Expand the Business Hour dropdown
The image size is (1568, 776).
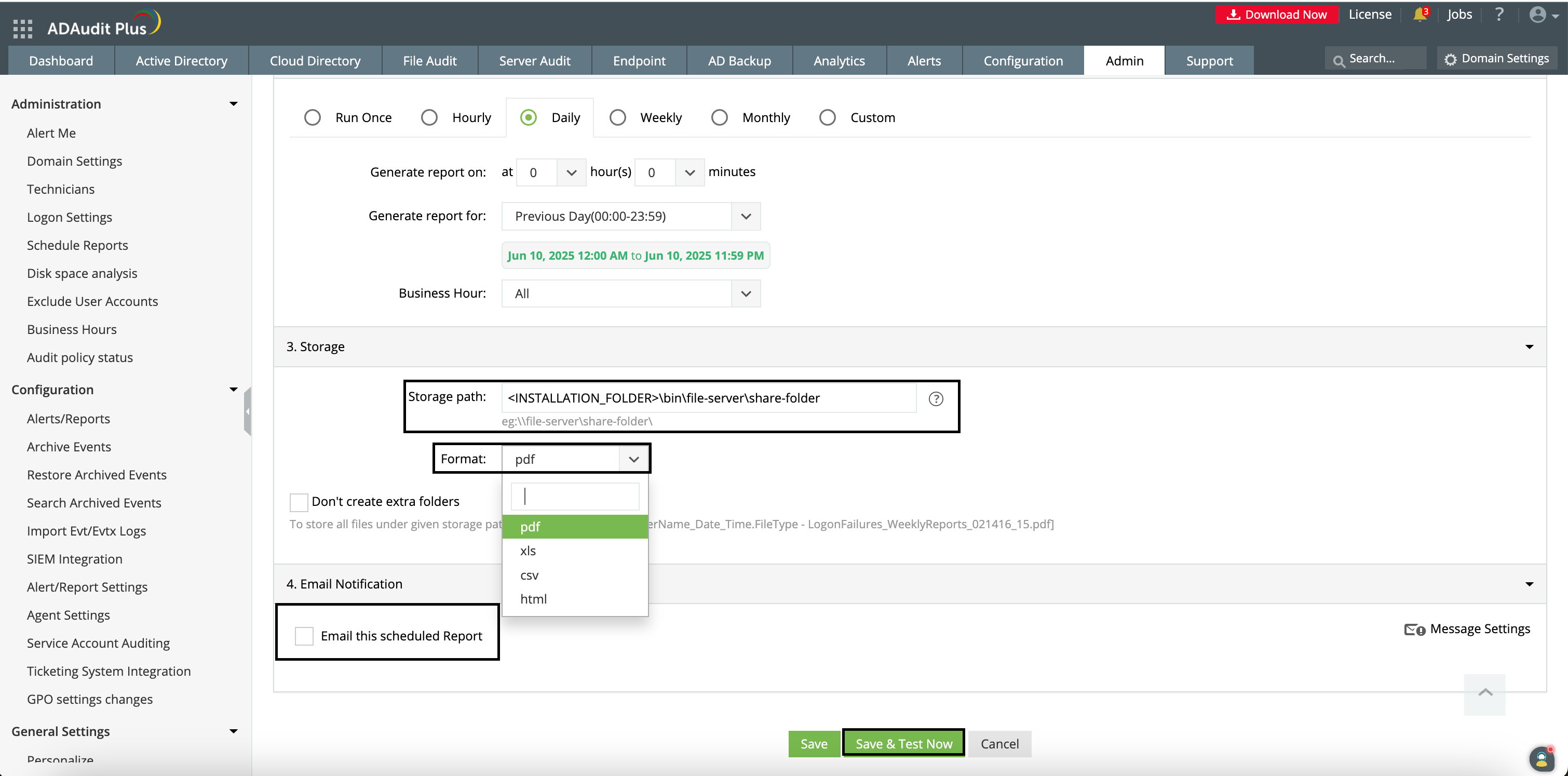click(x=631, y=293)
